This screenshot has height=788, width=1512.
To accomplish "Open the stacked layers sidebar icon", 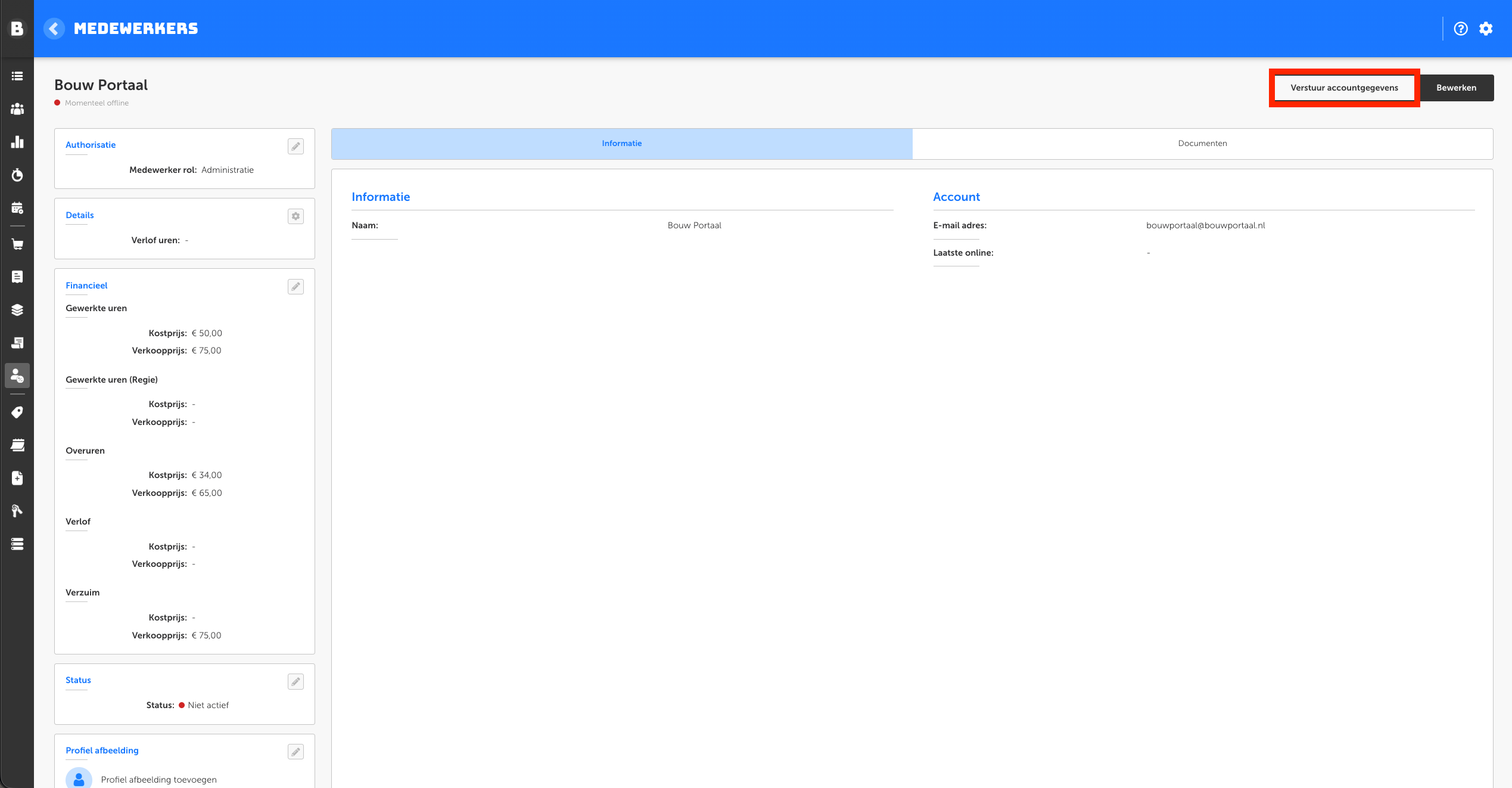I will click(17, 310).
